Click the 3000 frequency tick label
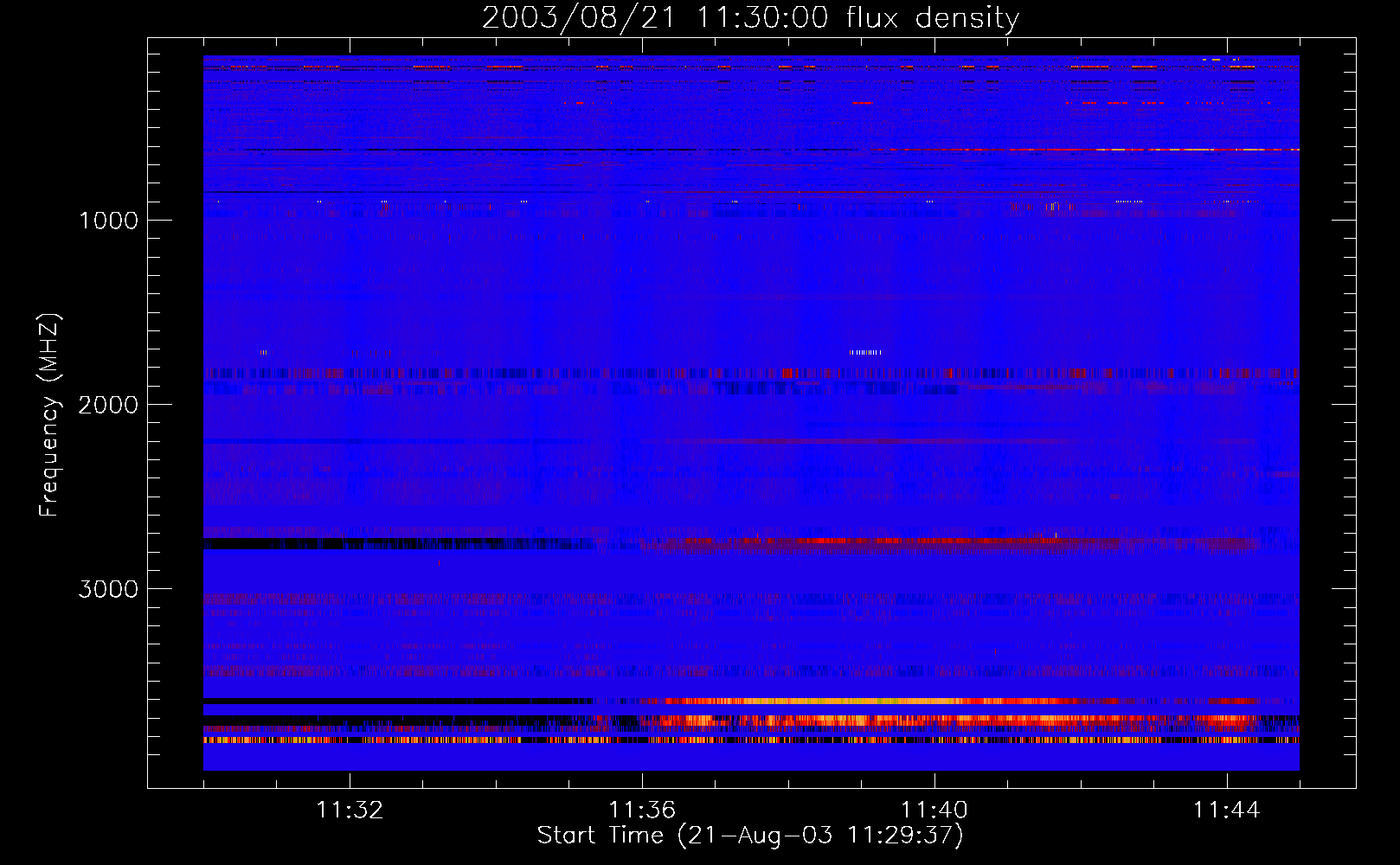Screen dimensions: 1400x865 pyautogui.click(x=108, y=589)
